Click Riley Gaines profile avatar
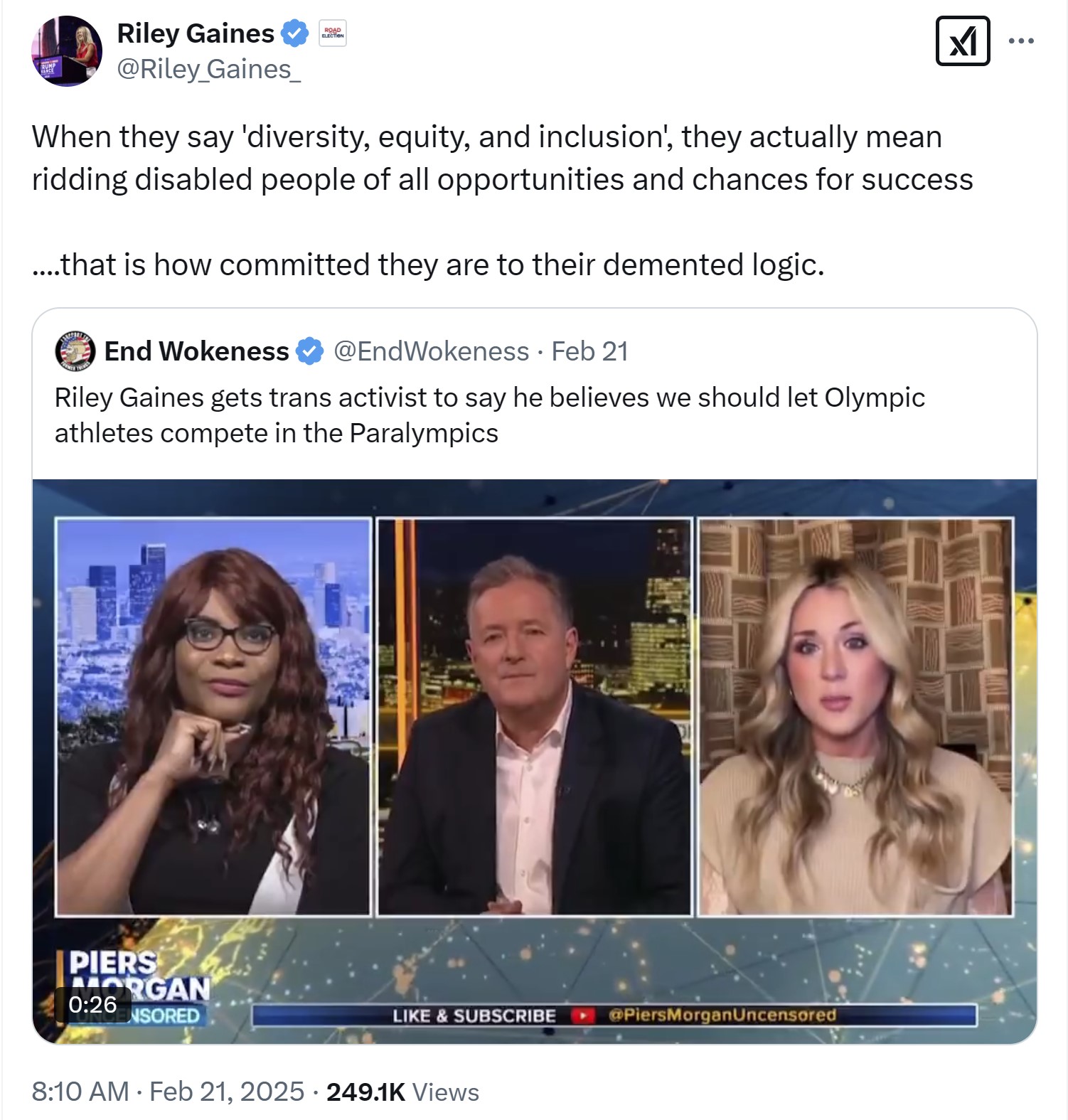1068x1120 pixels. 67,51
